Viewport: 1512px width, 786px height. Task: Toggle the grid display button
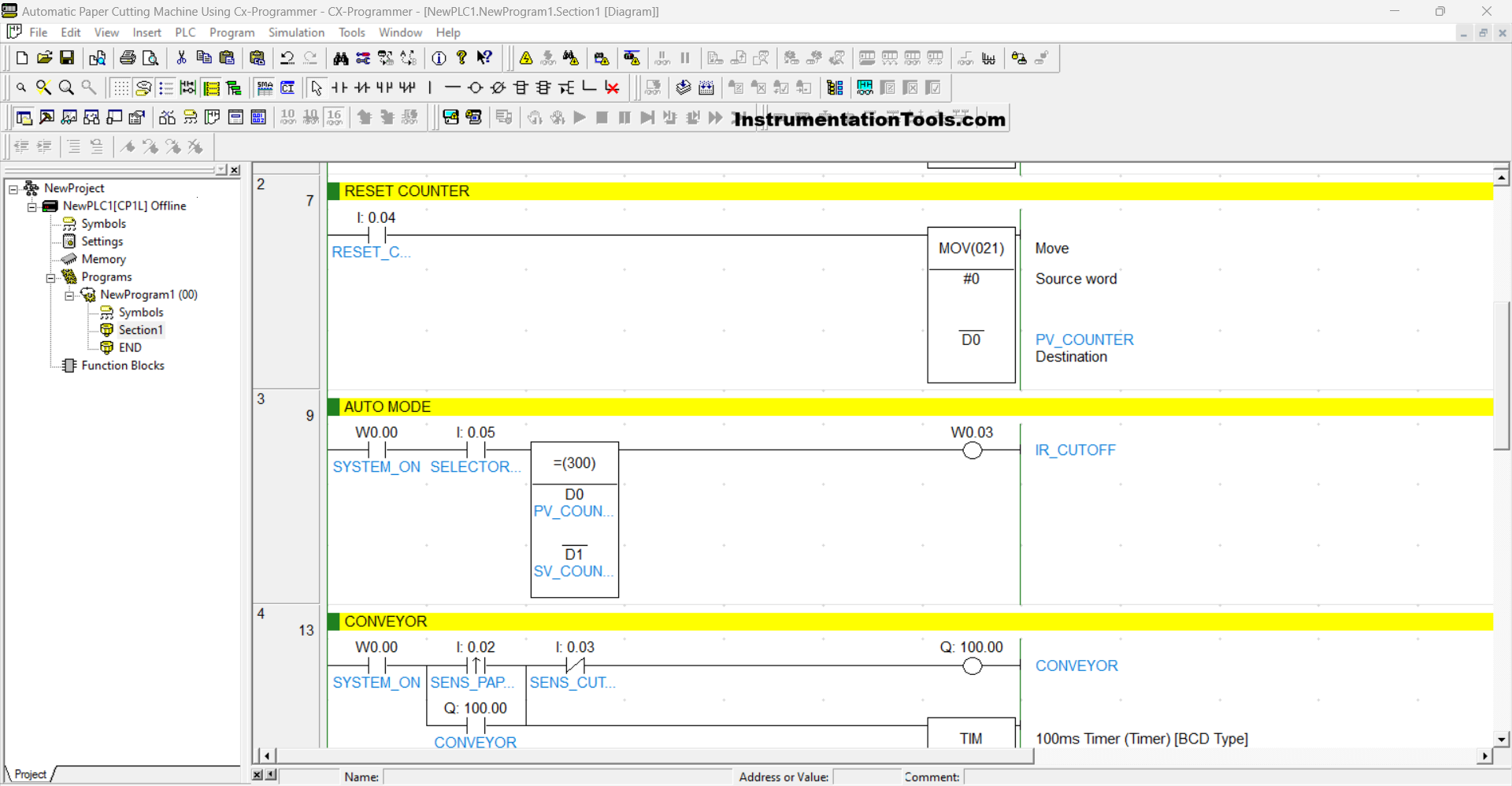point(120,87)
